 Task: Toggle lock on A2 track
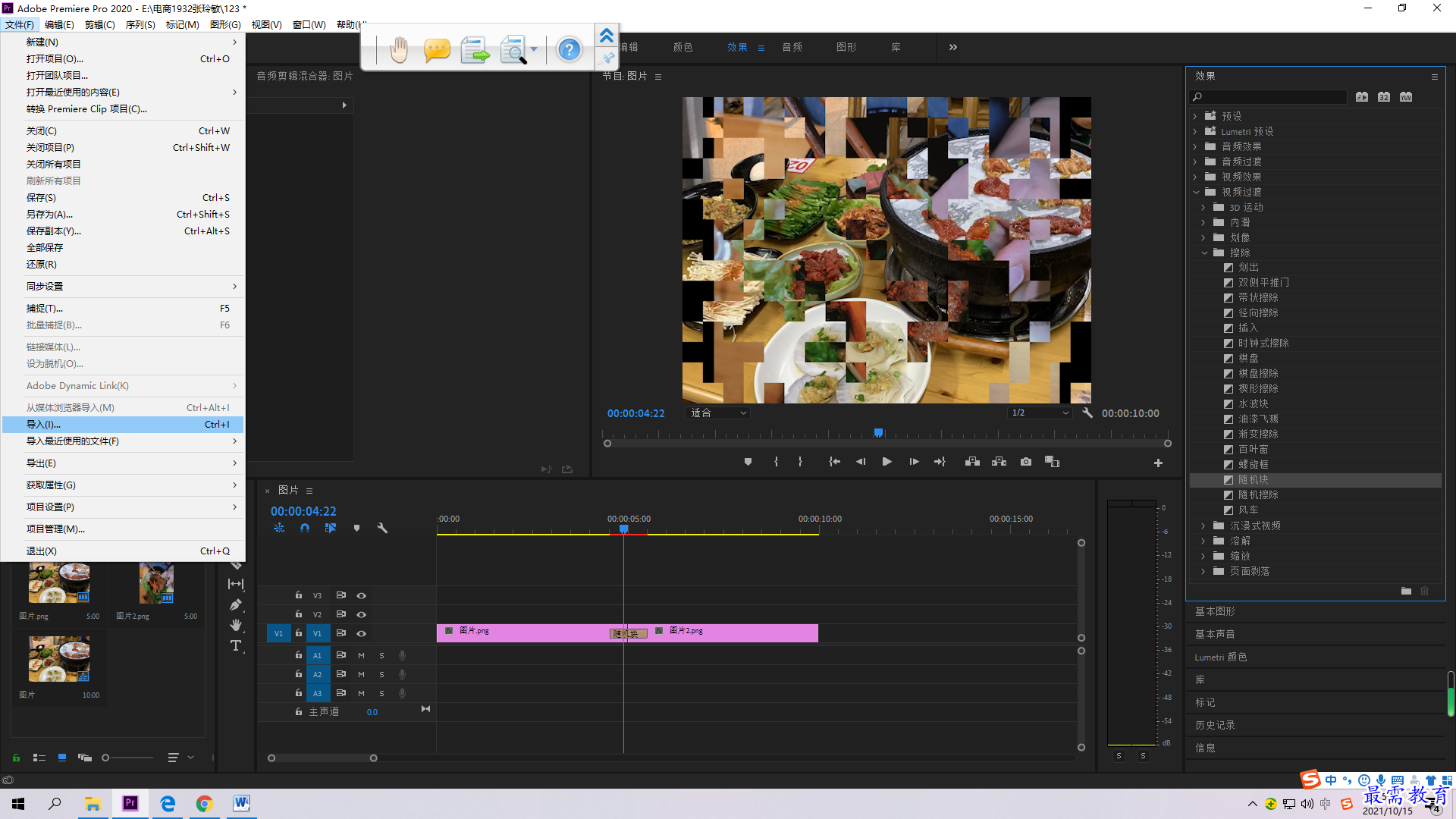pyautogui.click(x=299, y=674)
